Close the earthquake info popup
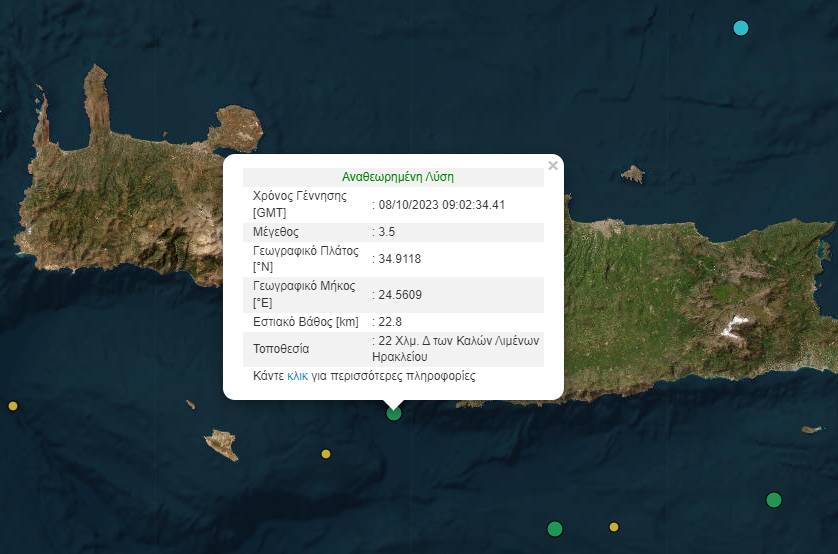Screen dimensions: 838x554 click(553, 166)
